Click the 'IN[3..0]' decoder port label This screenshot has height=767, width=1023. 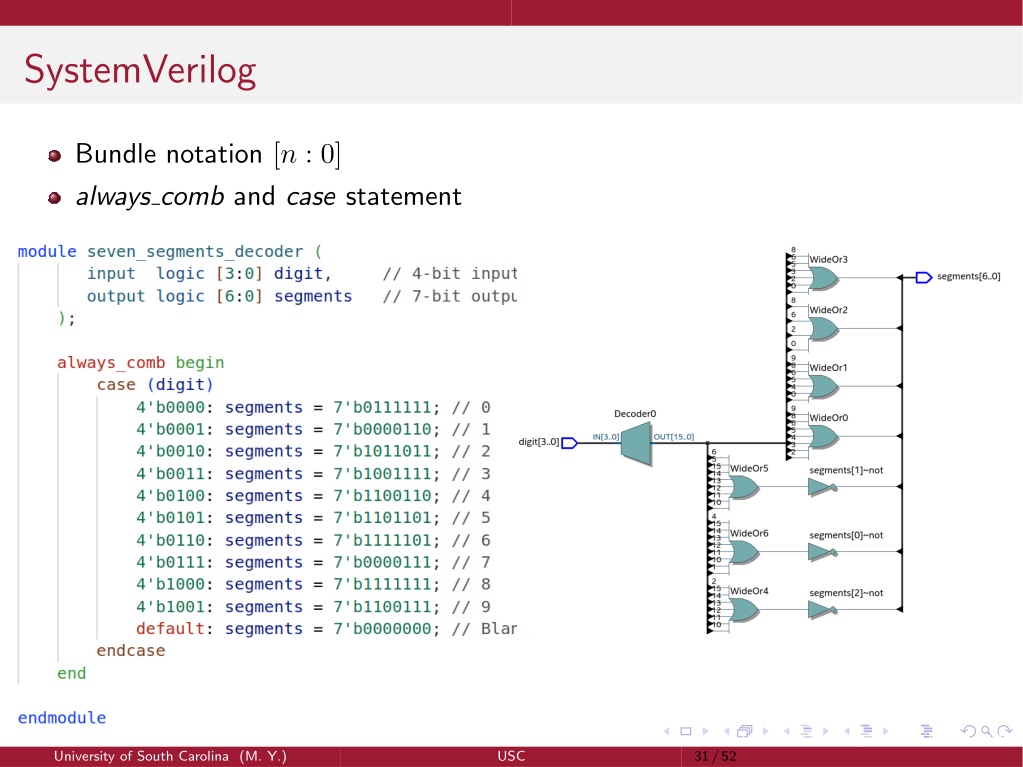pos(605,437)
